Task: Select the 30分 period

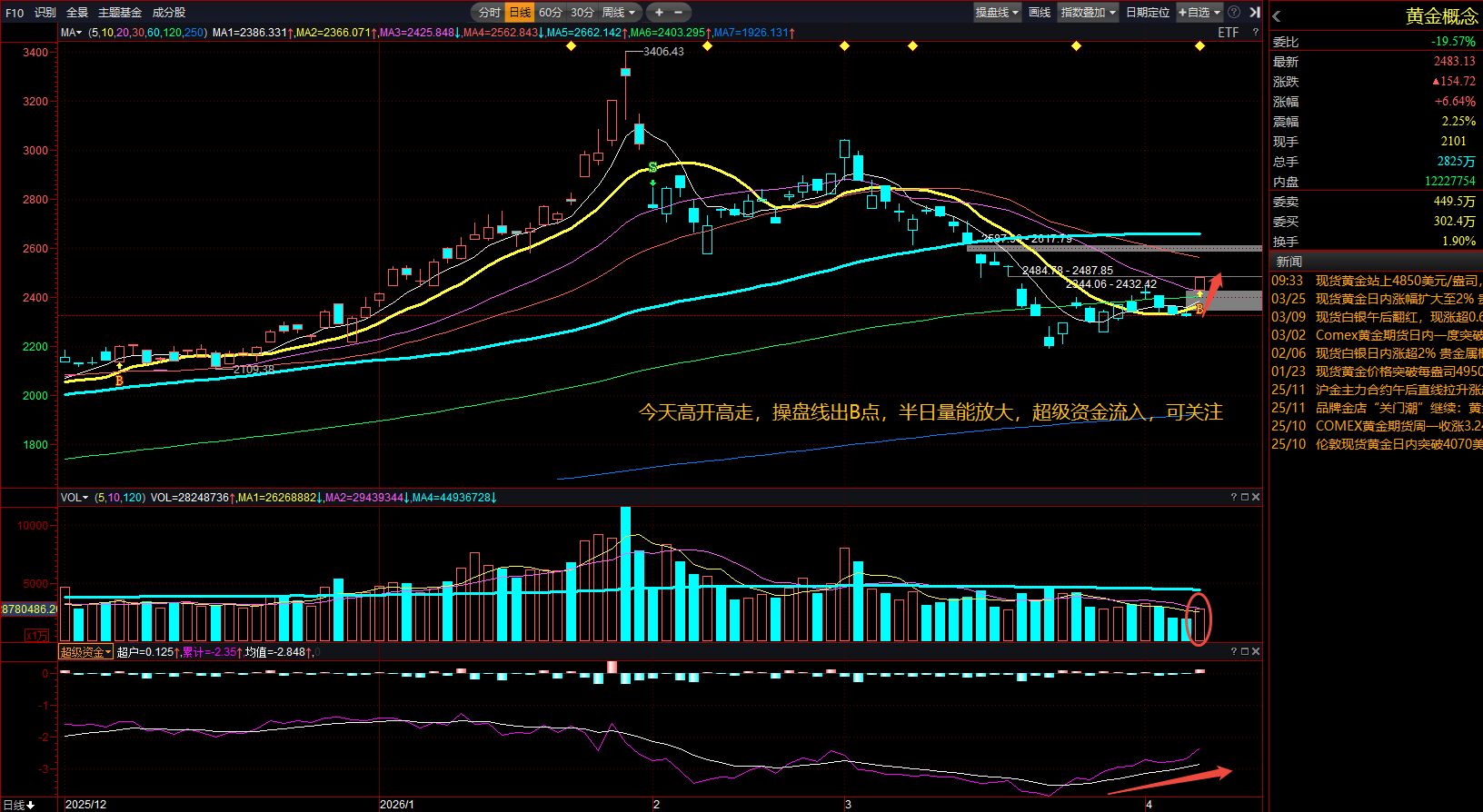Action: pyautogui.click(x=582, y=12)
